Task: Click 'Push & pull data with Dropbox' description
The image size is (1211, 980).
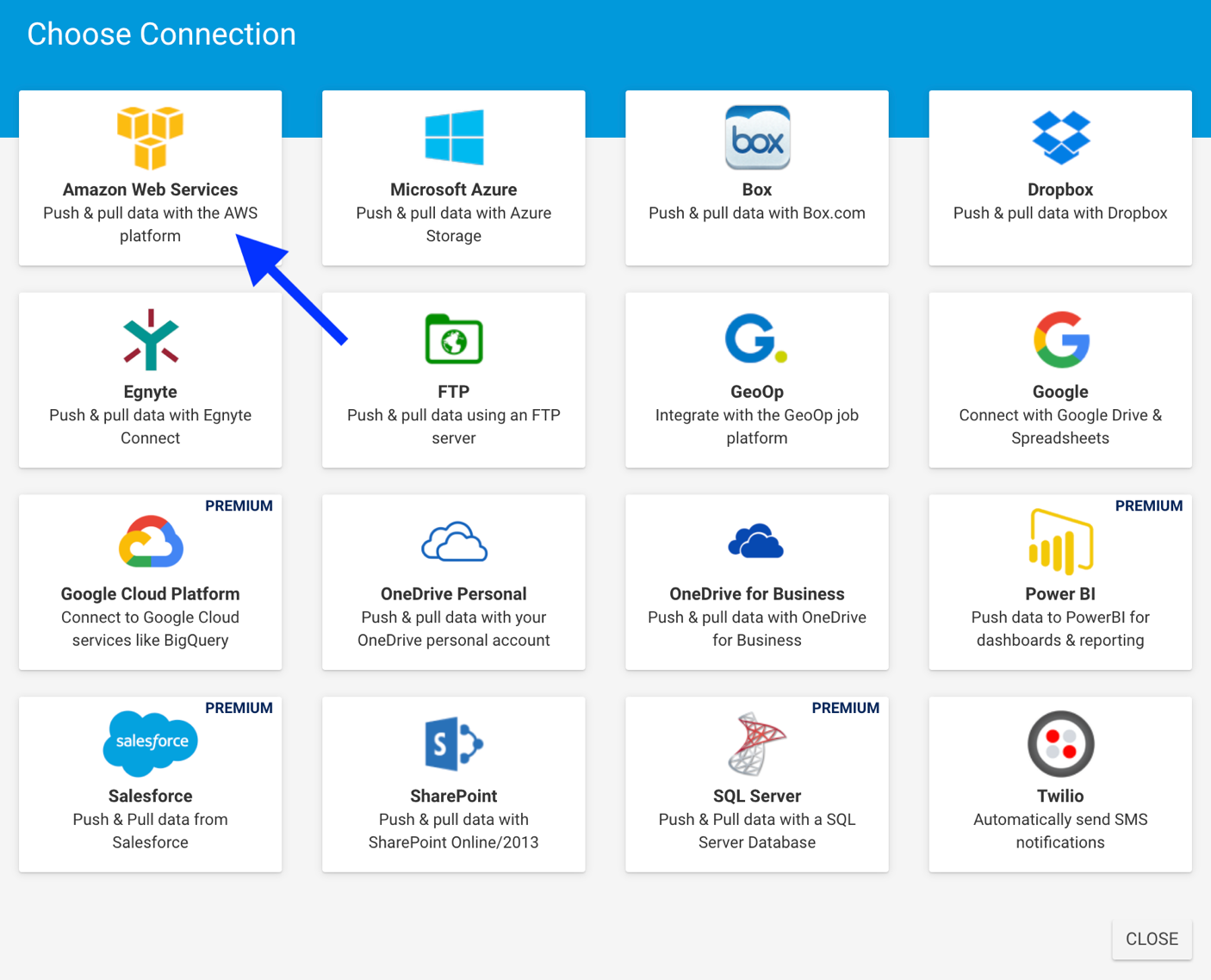Action: pos(1060,213)
